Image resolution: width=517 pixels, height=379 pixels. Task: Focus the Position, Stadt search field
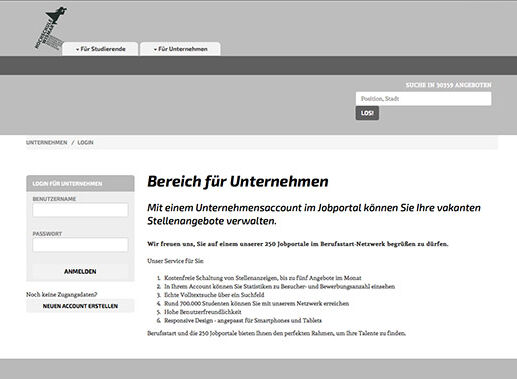[423, 99]
